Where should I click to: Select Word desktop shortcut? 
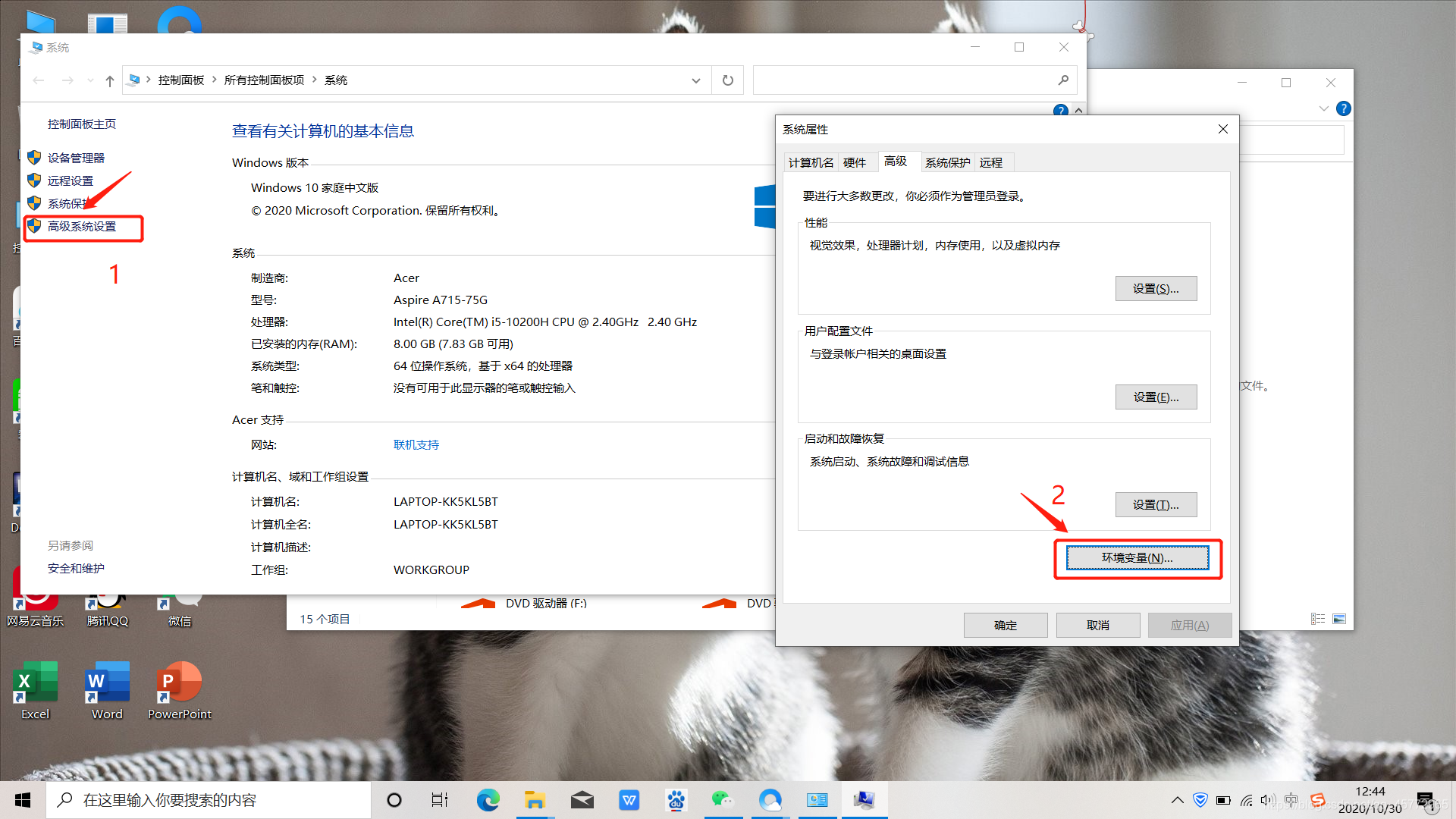[107, 689]
